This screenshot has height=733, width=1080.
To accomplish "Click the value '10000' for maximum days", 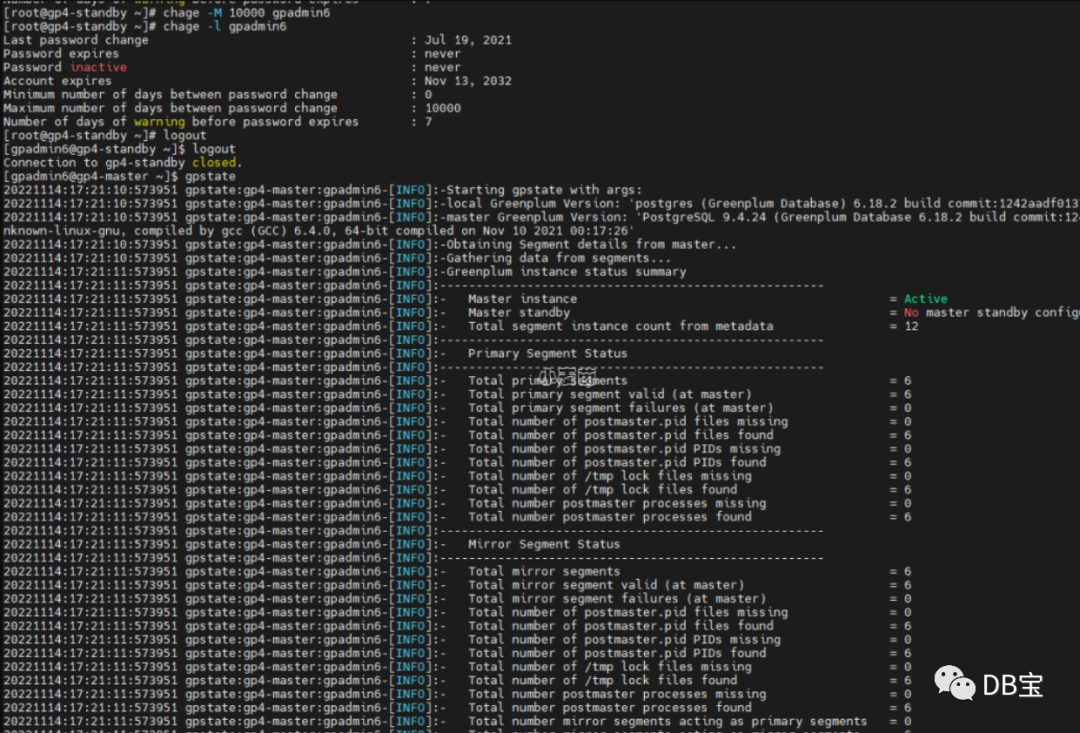I will pos(442,108).
